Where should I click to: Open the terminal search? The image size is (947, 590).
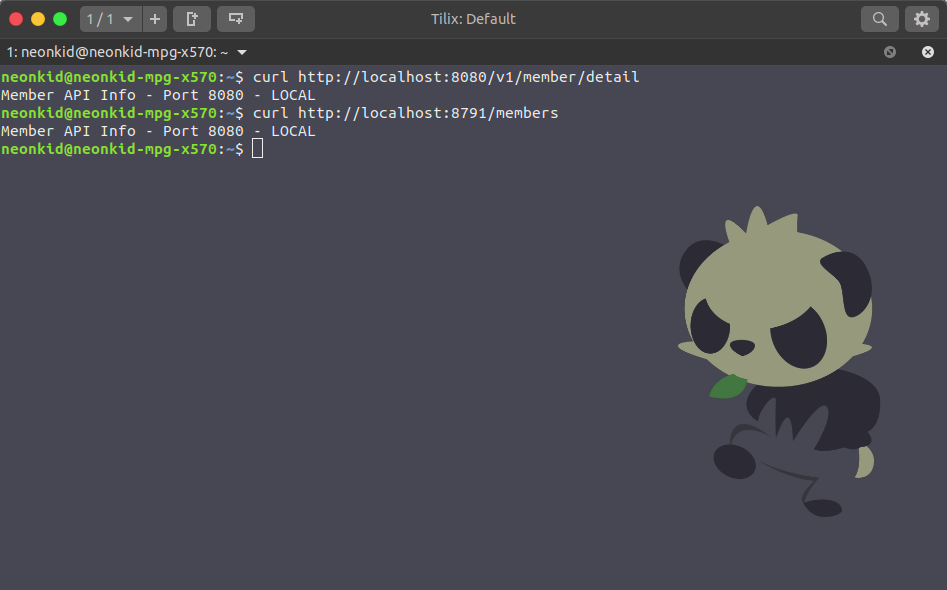879,19
